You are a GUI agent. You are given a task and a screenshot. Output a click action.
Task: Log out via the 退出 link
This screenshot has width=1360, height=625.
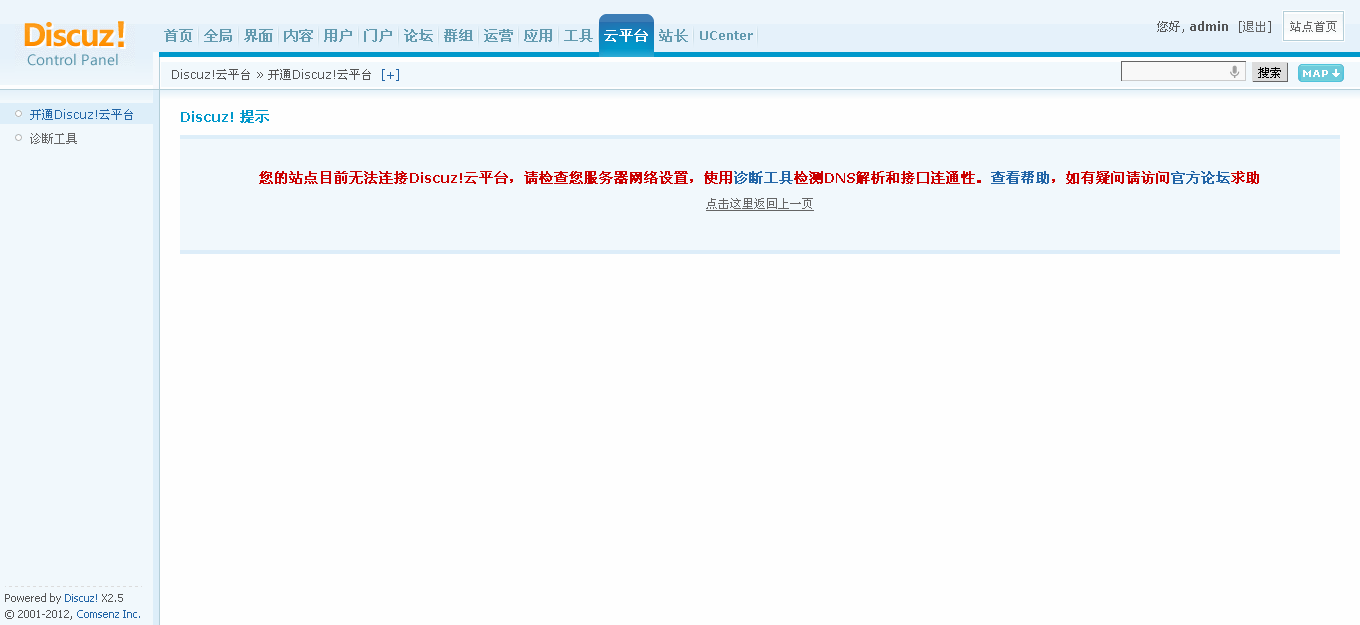point(1255,27)
